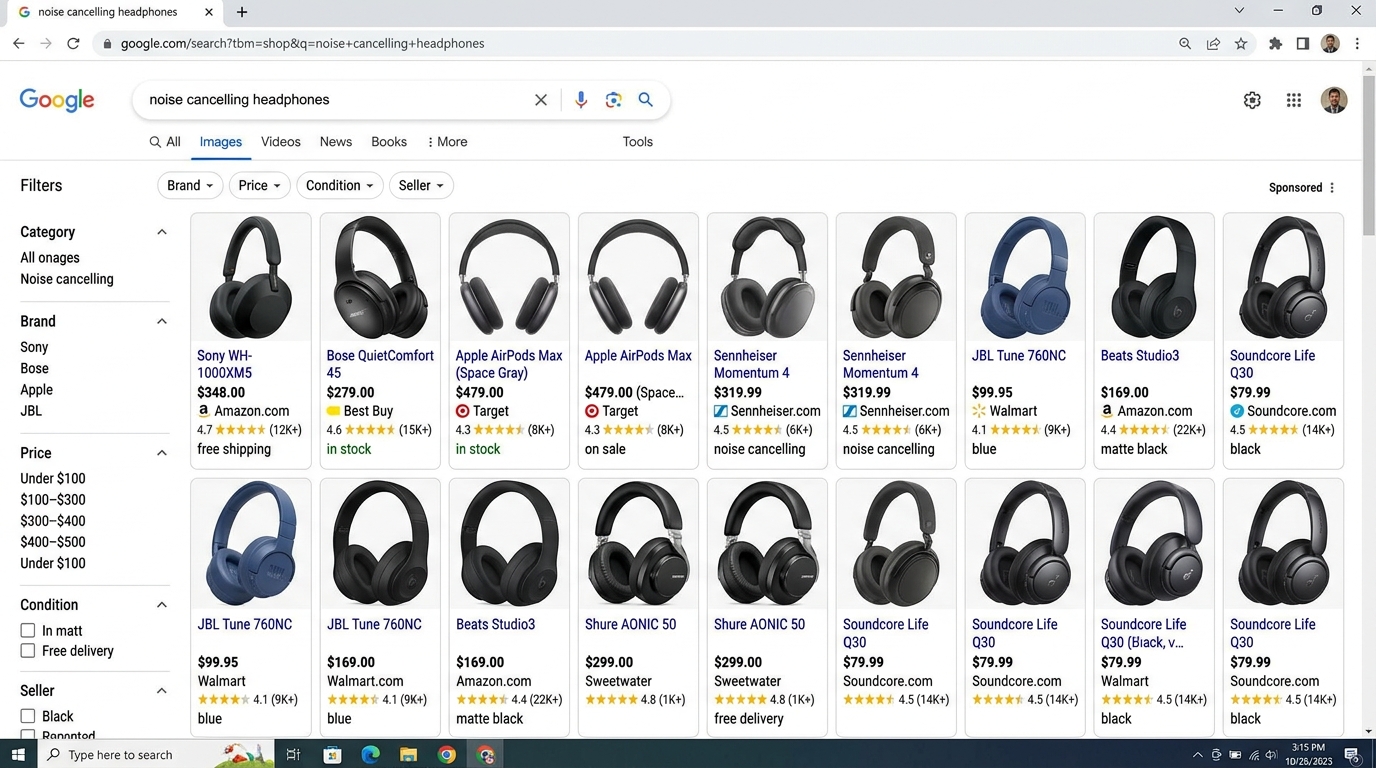Screen dimensions: 1376x768
Task: Switch to the Videos tab
Action: (x=281, y=142)
